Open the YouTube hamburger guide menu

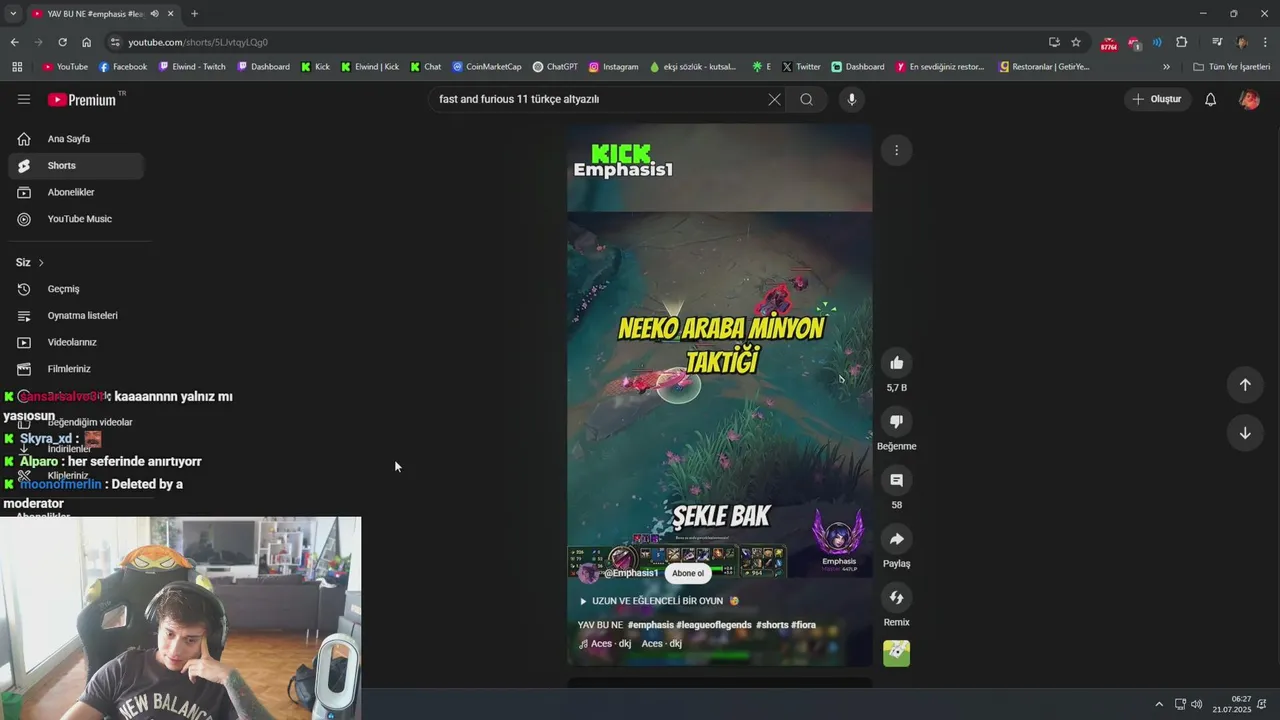point(24,99)
